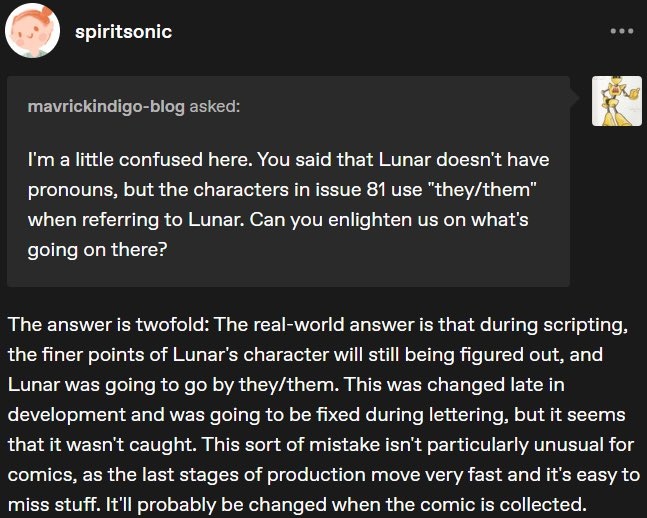The width and height of the screenshot is (647, 518).
Task: Click the asker's yellow character avatar
Action: [x=616, y=101]
